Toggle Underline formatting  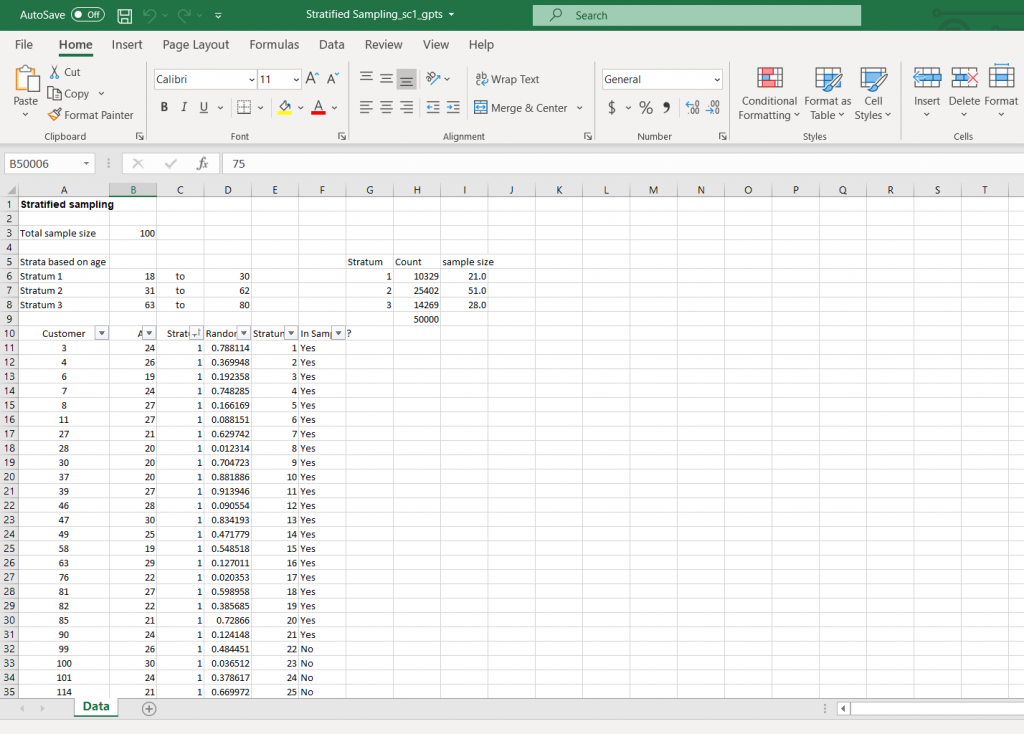click(x=204, y=107)
